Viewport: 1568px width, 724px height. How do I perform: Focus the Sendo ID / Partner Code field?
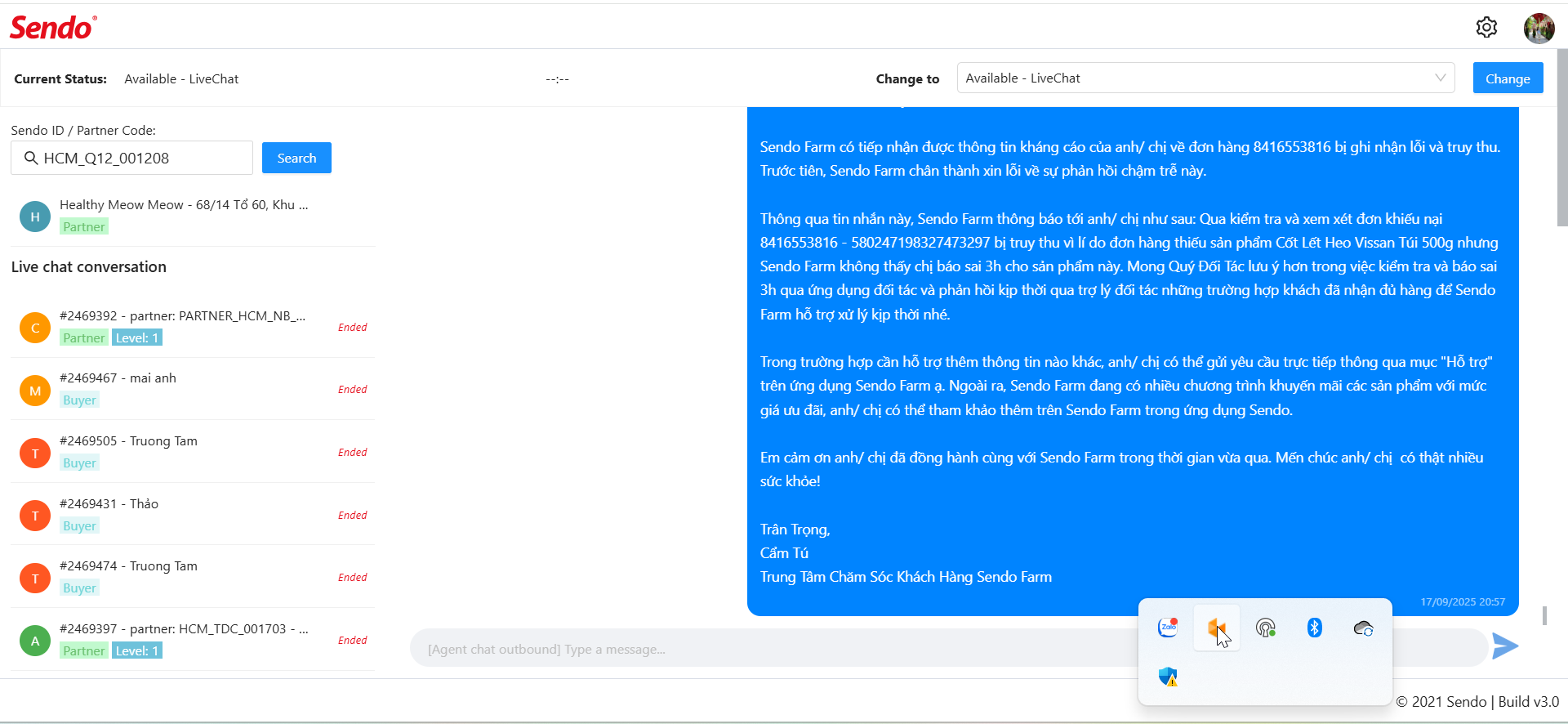pos(131,158)
